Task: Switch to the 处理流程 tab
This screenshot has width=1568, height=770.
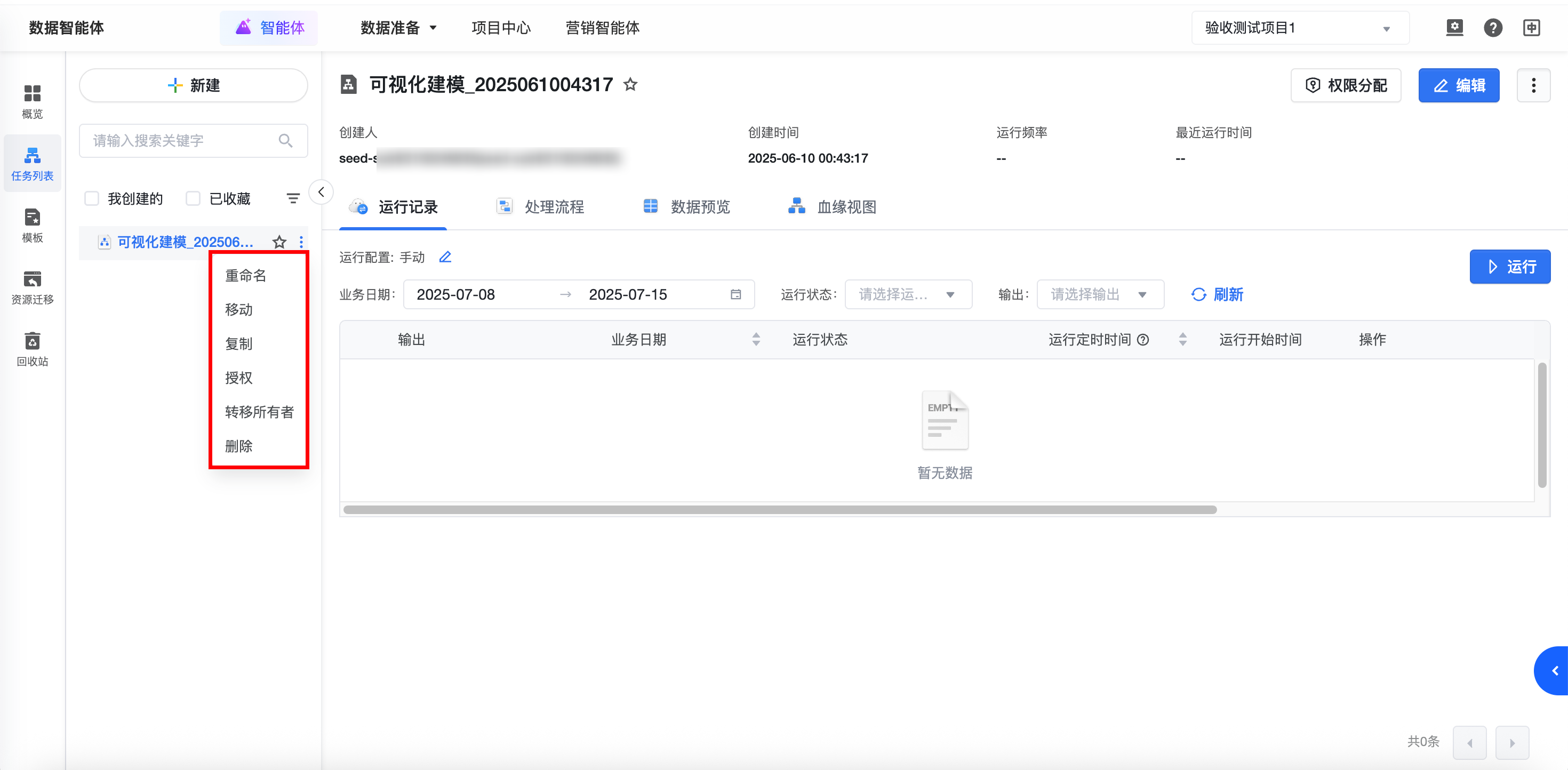Action: tap(541, 207)
